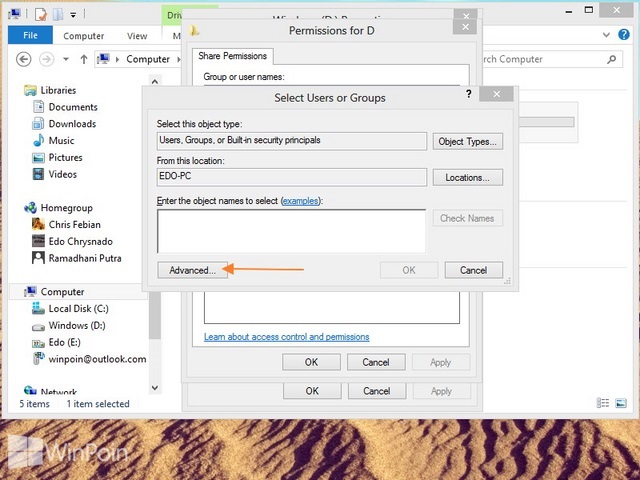640x480 pixels.
Task: Go forward with Explorer's forward arrow
Action: click(46, 60)
